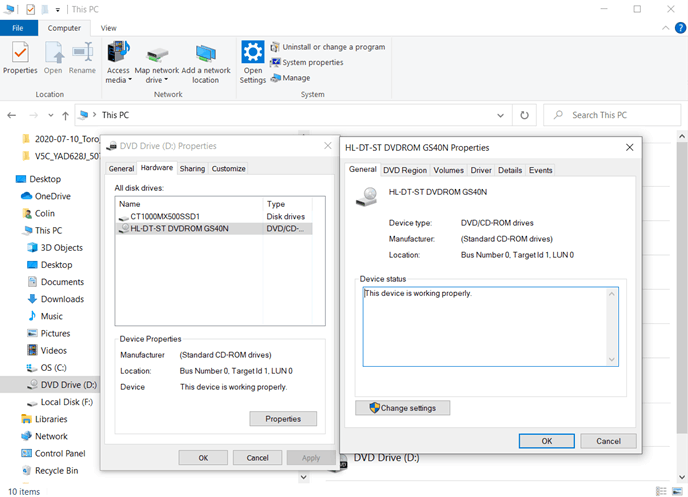Image resolution: width=688 pixels, height=497 pixels.
Task: Open the Driver tab
Action: pyautogui.click(x=481, y=170)
